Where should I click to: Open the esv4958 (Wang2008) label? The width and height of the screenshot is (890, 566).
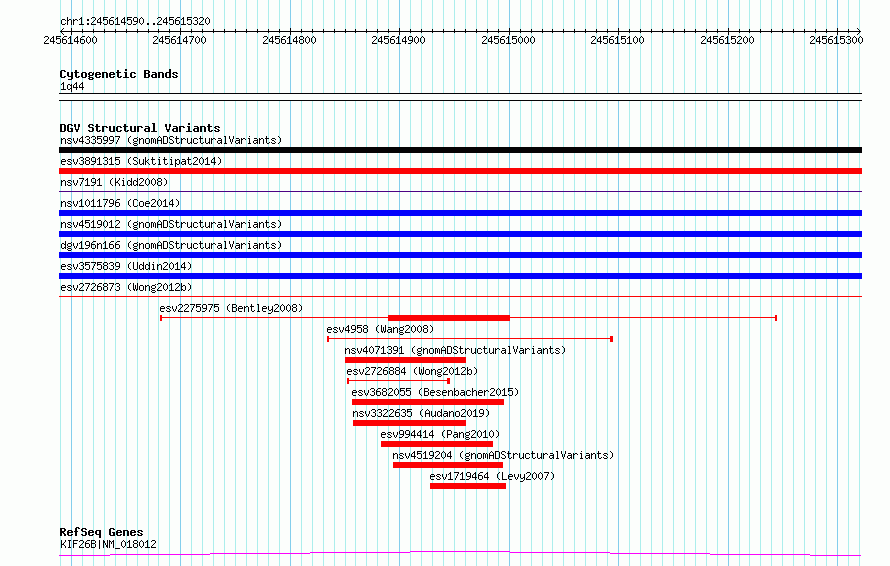point(380,329)
